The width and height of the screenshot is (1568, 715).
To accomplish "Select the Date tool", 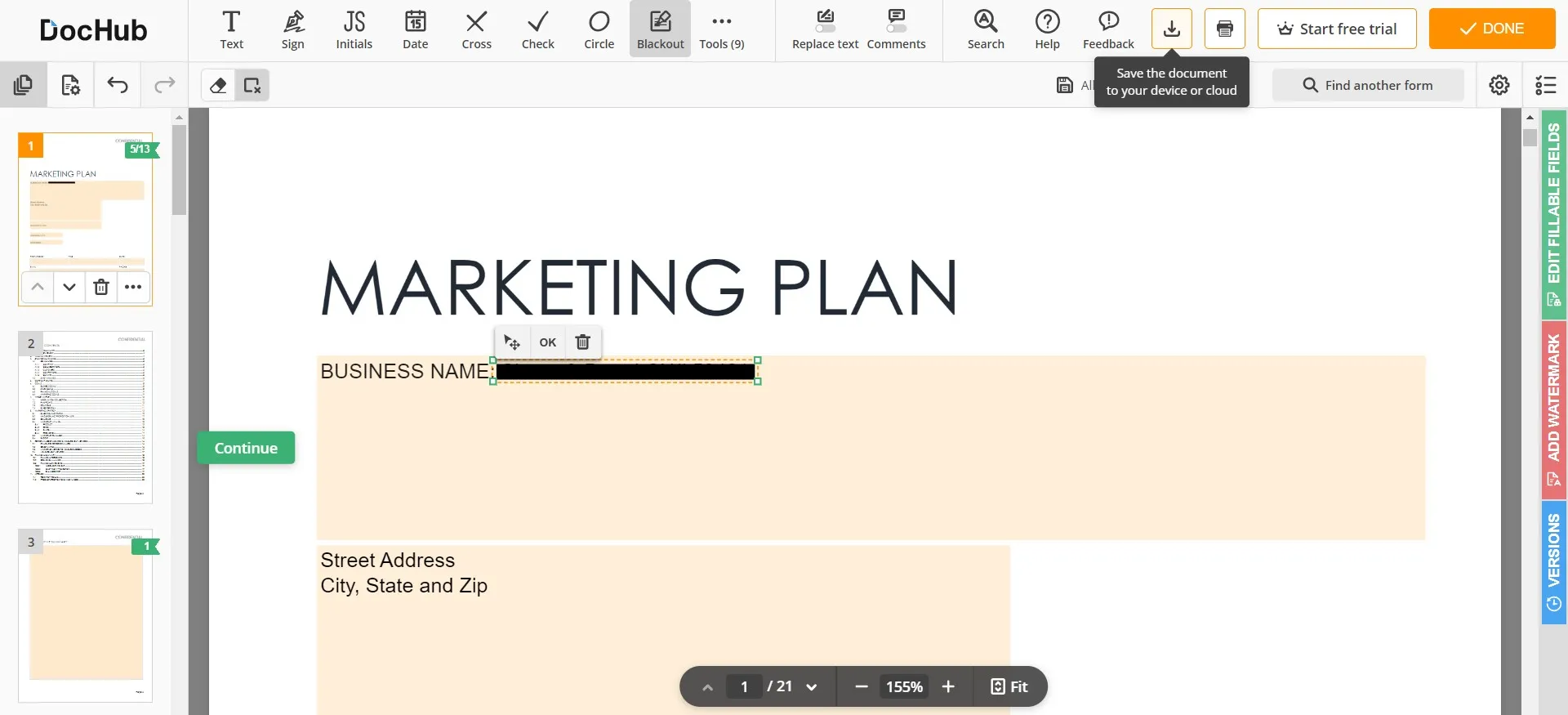I will (x=415, y=29).
